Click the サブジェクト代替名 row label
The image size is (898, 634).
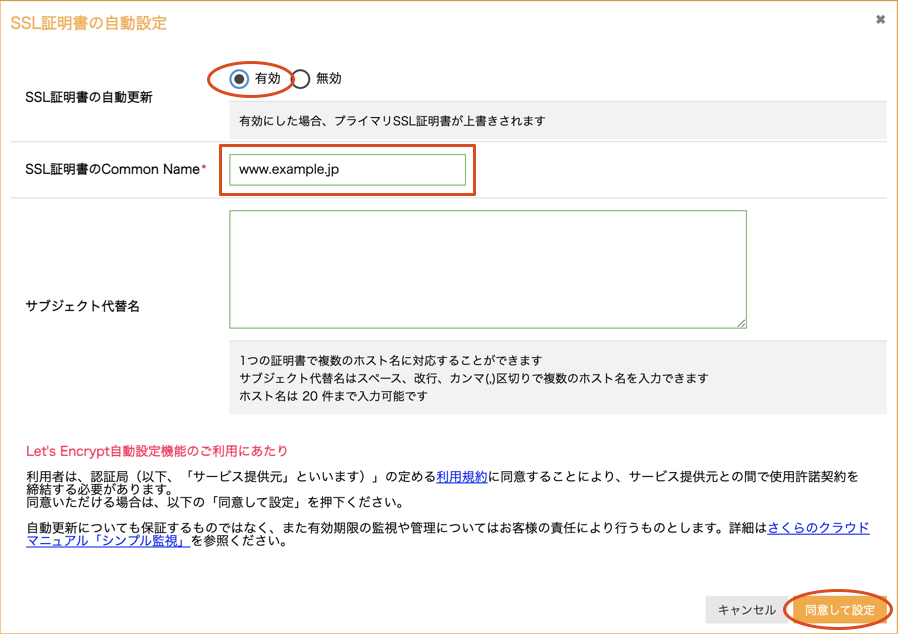point(82,306)
